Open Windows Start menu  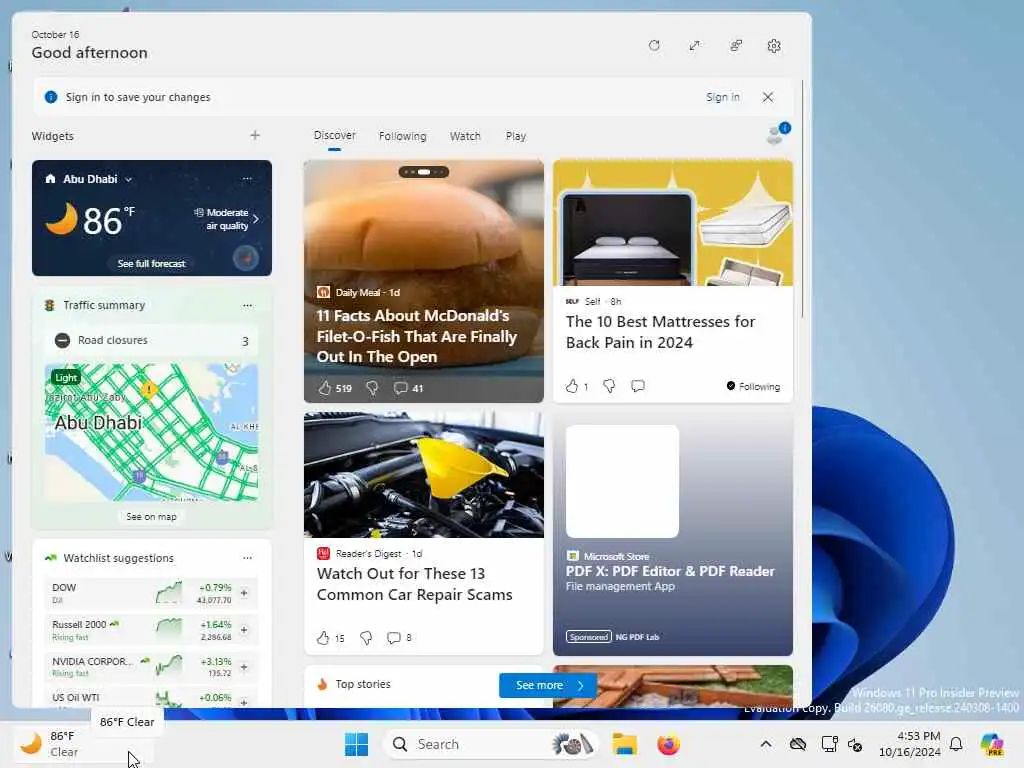(357, 744)
